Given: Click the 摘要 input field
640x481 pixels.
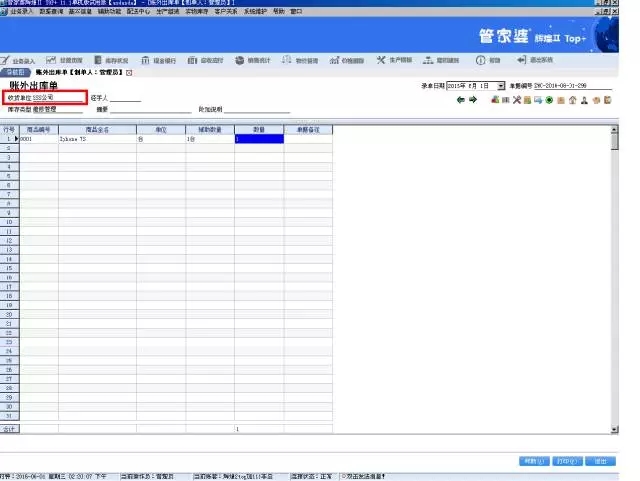Looking at the screenshot, I should 150,109.
